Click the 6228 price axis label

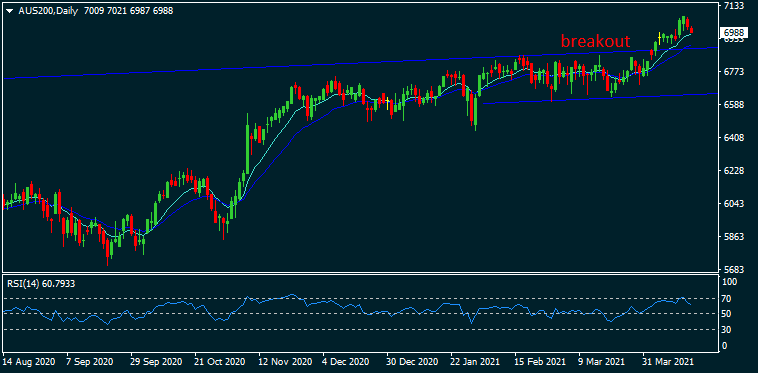click(733, 171)
